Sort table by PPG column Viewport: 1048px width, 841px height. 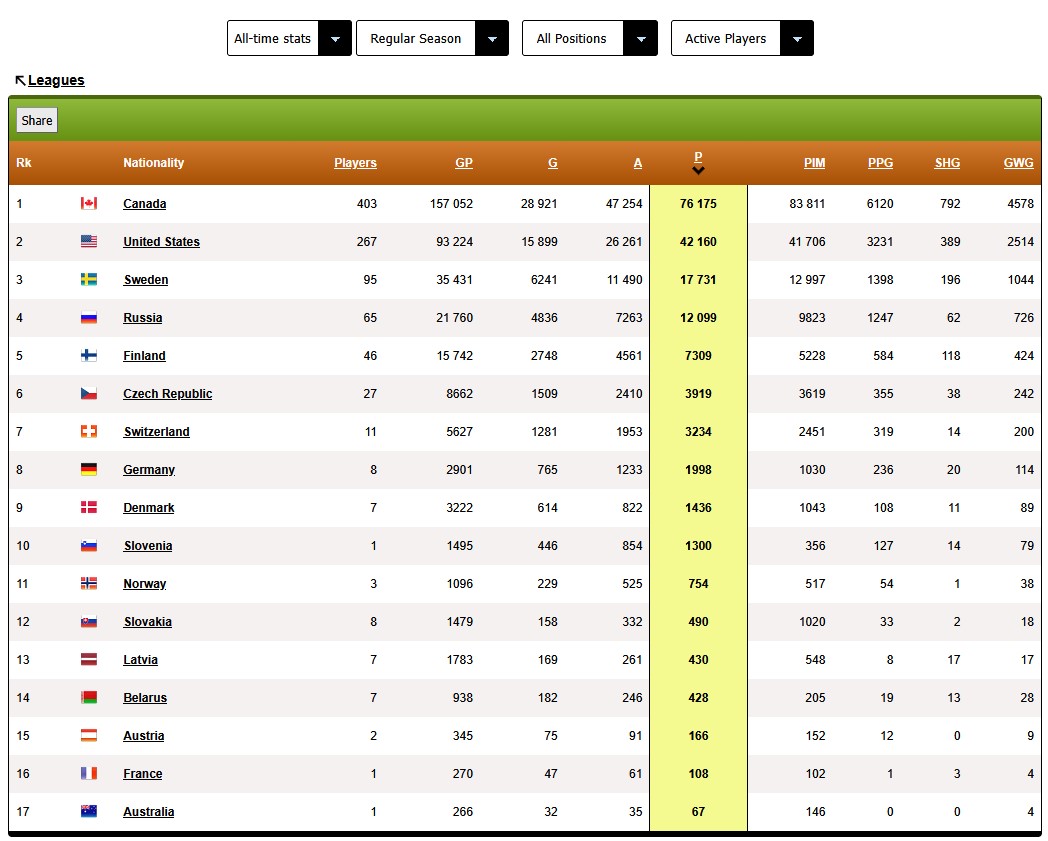click(880, 162)
